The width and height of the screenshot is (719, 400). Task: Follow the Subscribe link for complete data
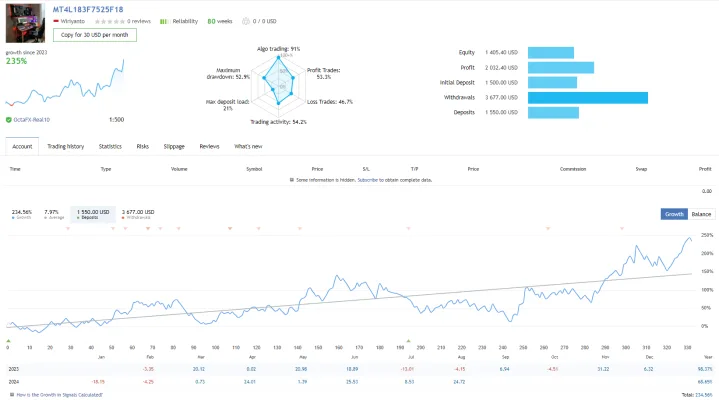tap(367, 180)
